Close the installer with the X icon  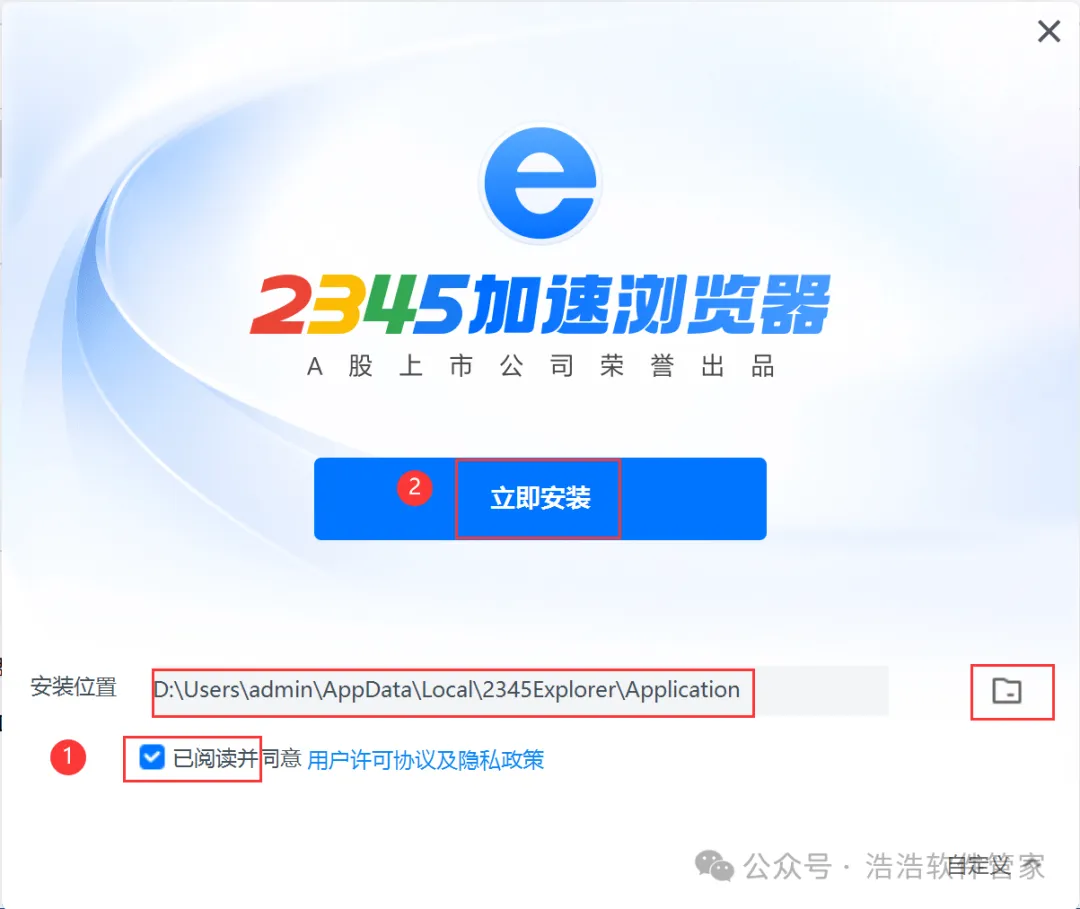(1049, 31)
